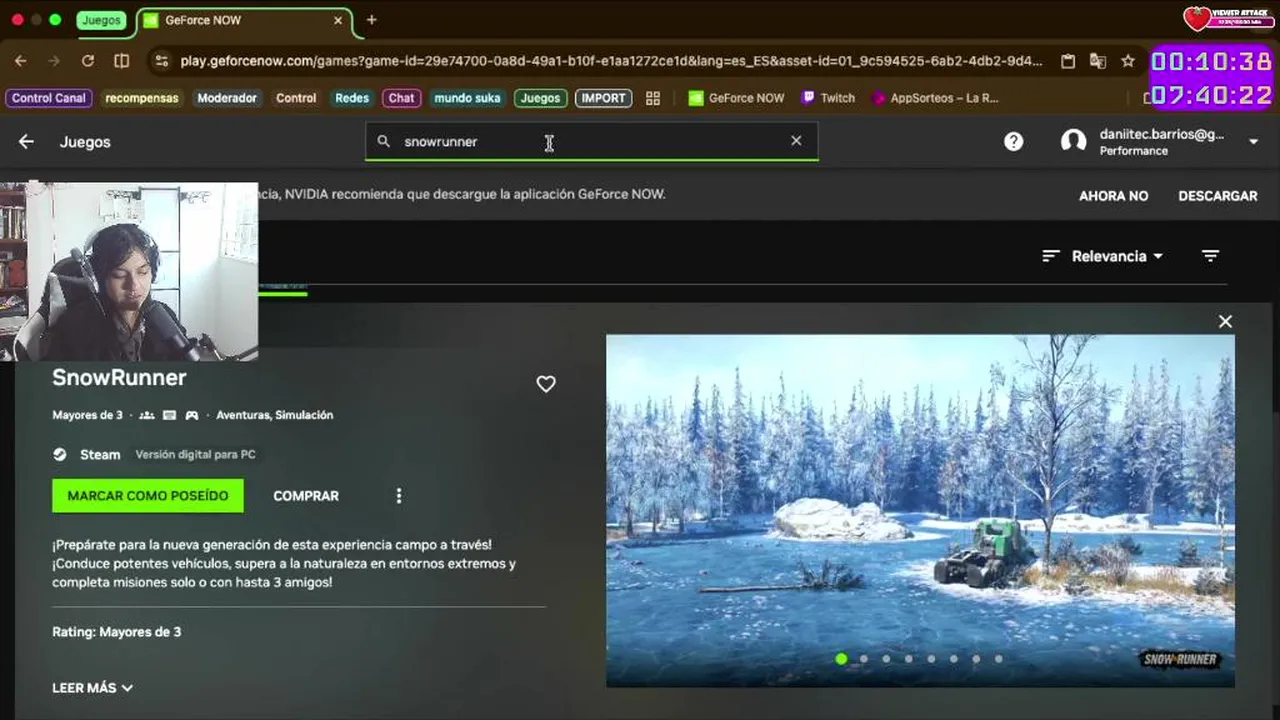Click the SnowRunner screenshot image
The width and height of the screenshot is (1280, 720).
point(920,510)
